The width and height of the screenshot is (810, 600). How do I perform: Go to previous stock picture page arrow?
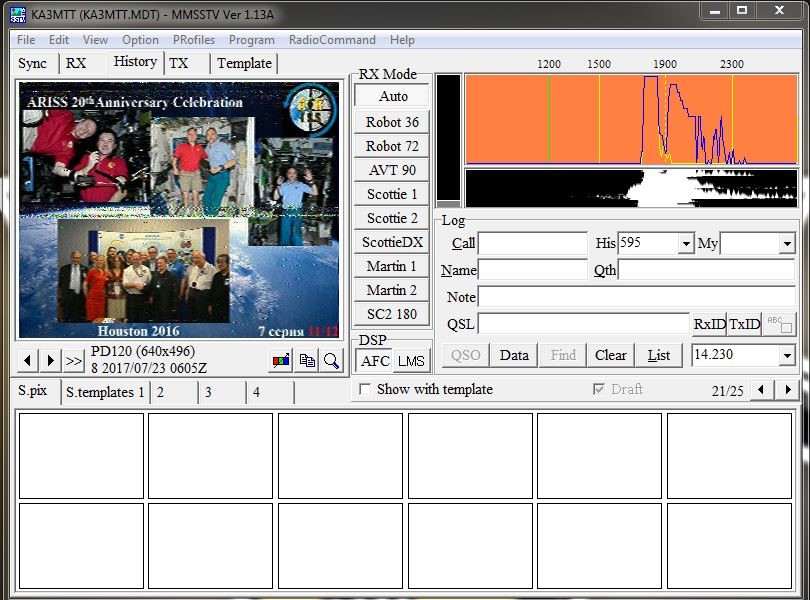click(x=761, y=390)
